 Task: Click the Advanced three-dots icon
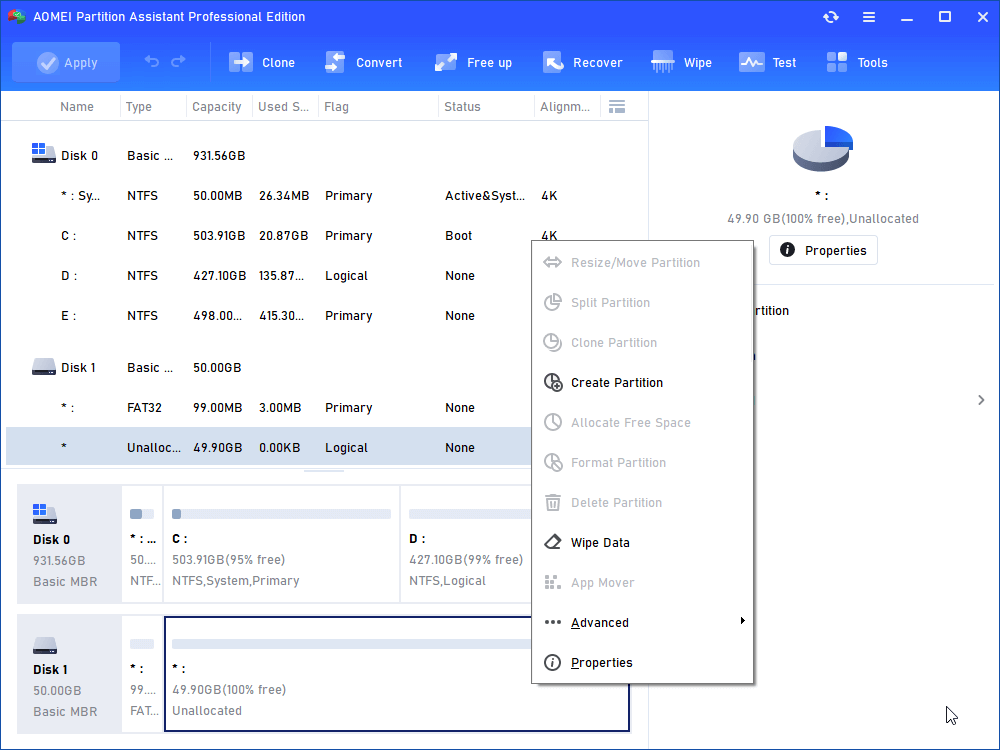click(x=553, y=622)
